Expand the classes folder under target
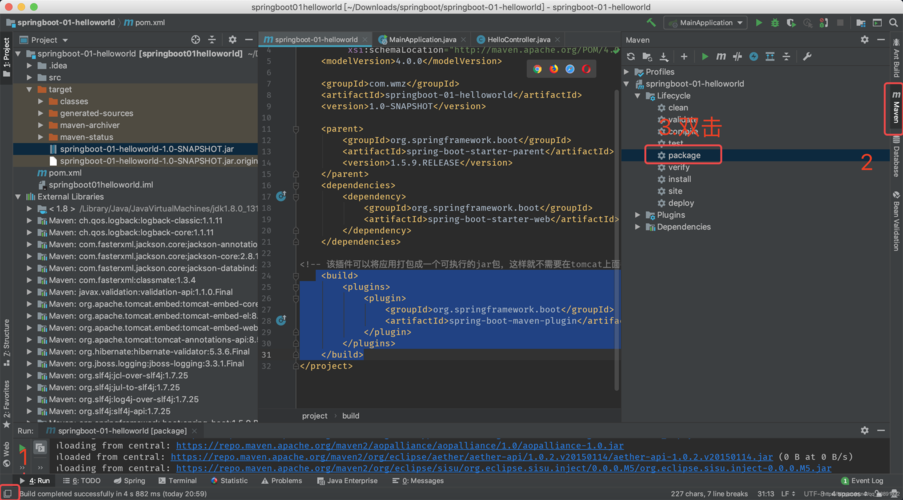This screenshot has height=500, width=903. (40, 101)
